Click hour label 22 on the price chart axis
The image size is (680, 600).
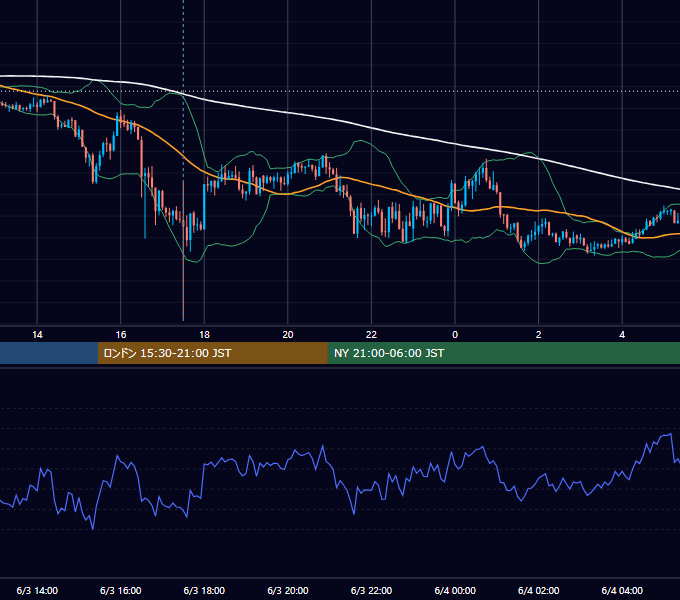click(371, 335)
